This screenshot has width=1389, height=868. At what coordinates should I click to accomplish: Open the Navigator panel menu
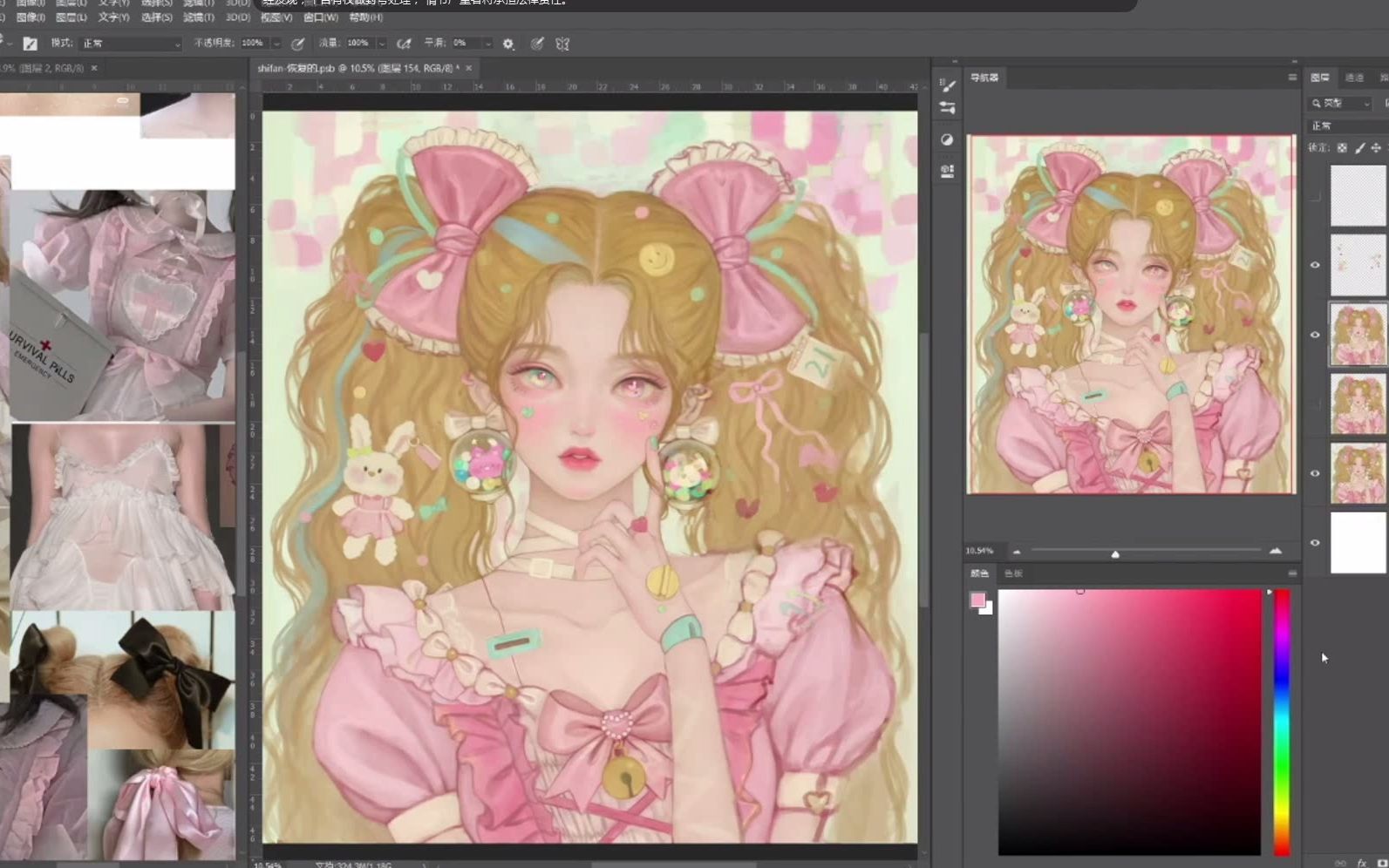point(1292,78)
